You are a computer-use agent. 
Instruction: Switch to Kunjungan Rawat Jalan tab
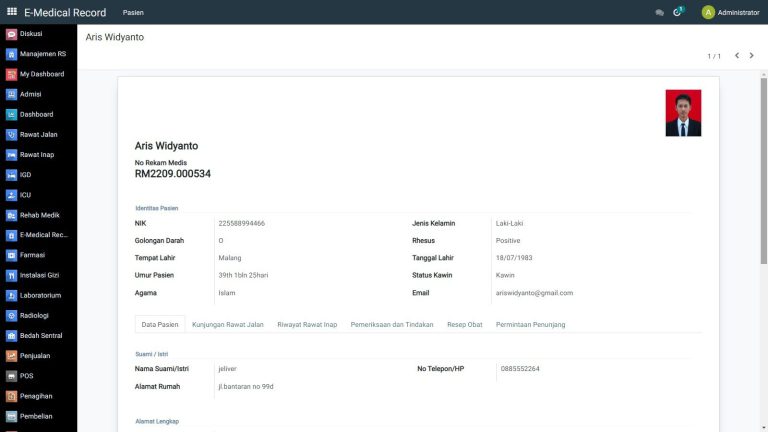[x=228, y=324]
